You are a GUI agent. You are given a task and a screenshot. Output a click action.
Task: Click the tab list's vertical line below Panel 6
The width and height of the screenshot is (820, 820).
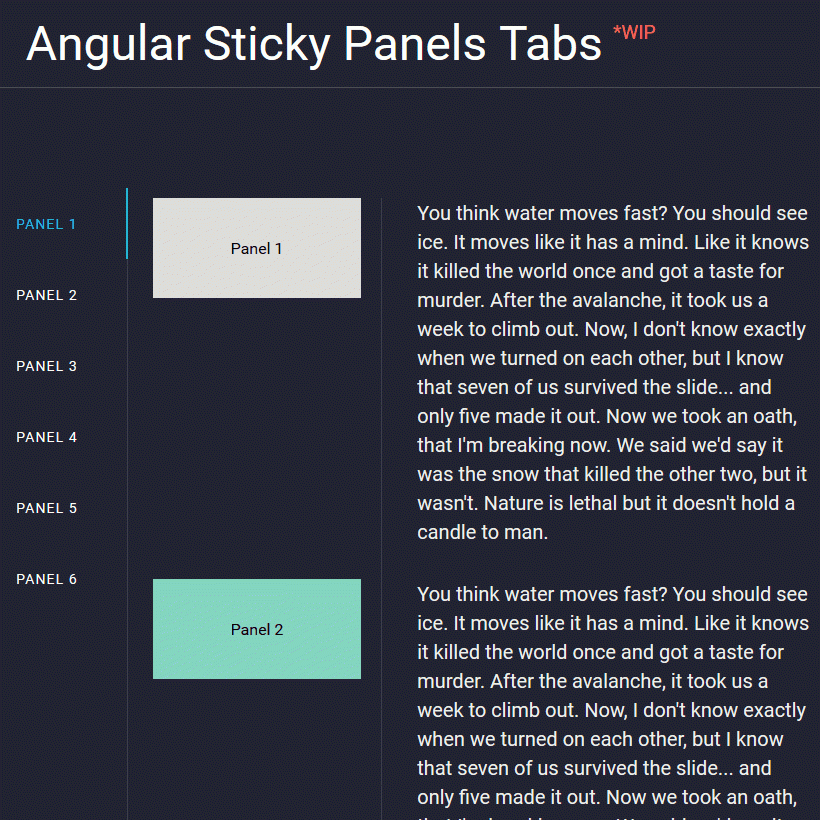click(127, 700)
